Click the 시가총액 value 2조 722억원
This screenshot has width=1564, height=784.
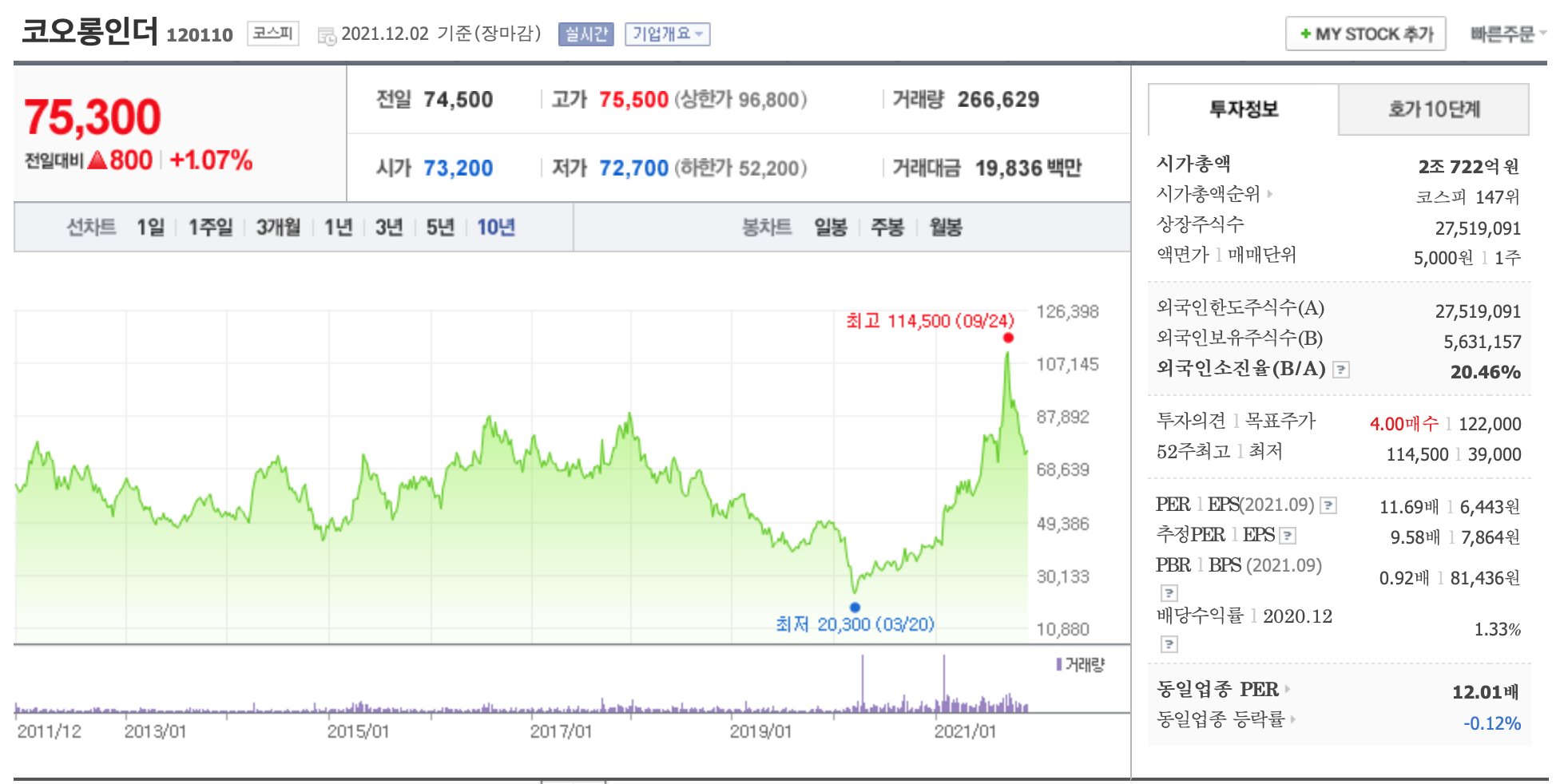[1469, 166]
